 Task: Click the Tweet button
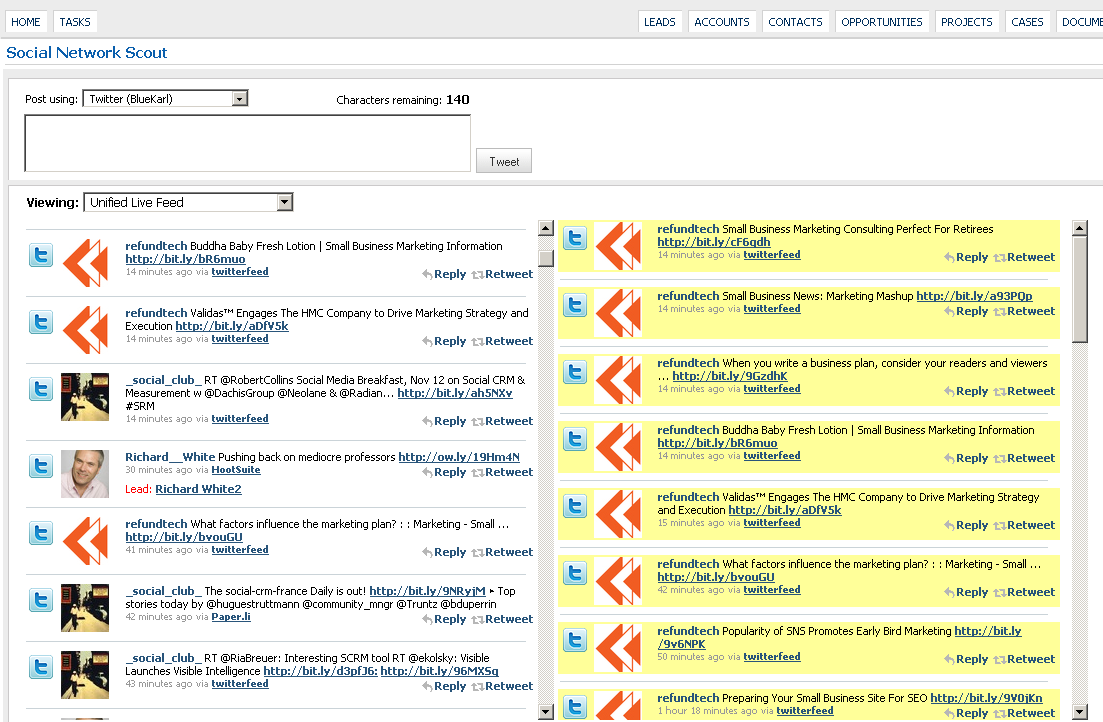(504, 161)
